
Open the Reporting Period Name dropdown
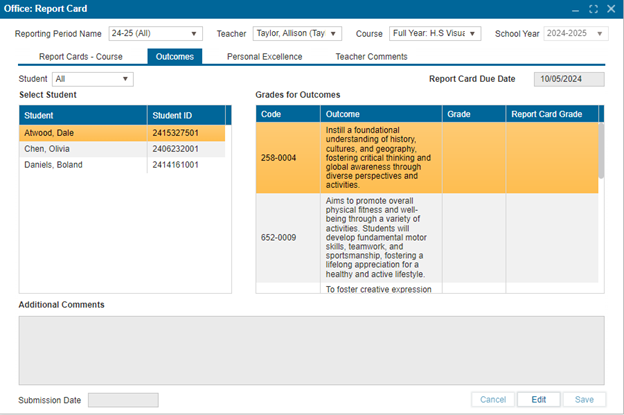click(x=156, y=34)
